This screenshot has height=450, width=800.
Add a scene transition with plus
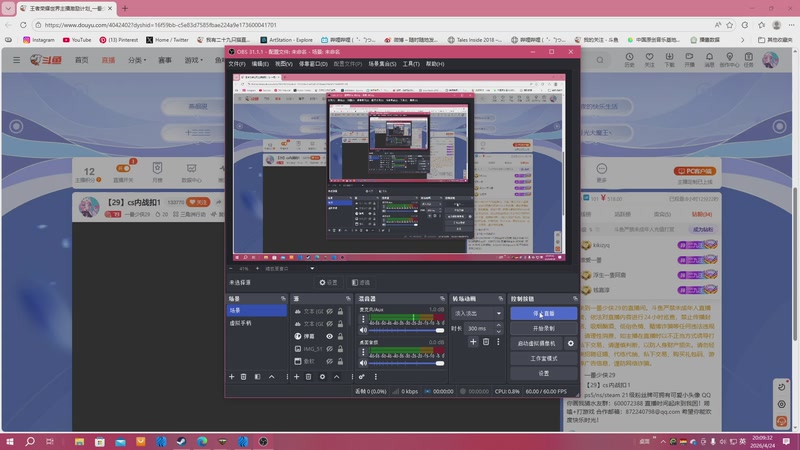[473, 342]
